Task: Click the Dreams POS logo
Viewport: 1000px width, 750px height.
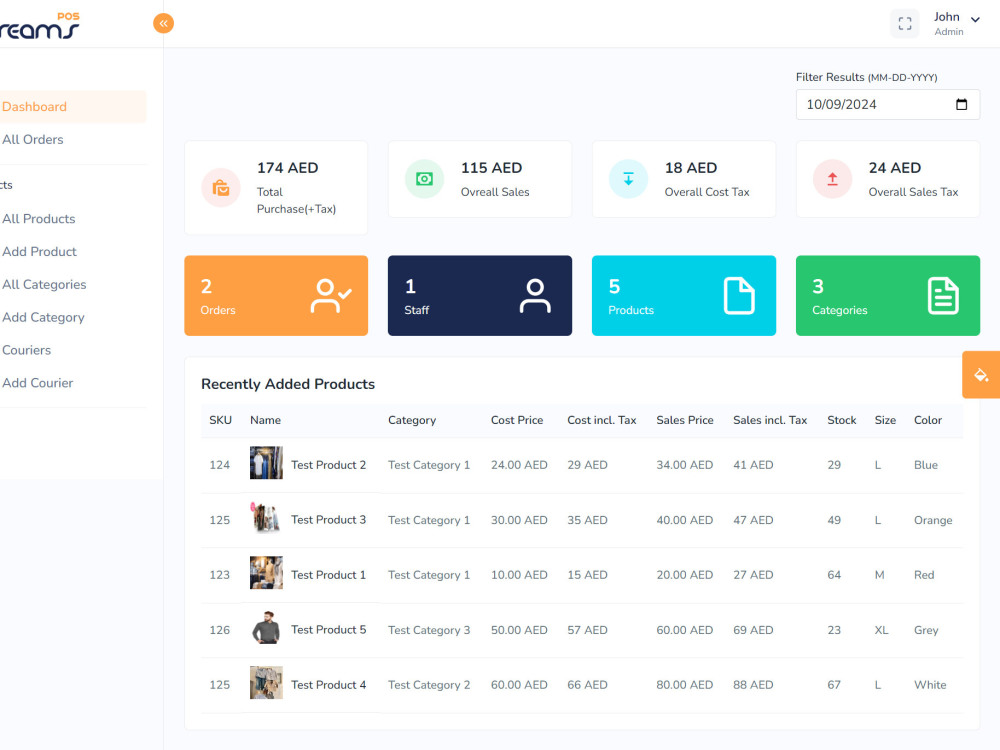Action: (40, 26)
